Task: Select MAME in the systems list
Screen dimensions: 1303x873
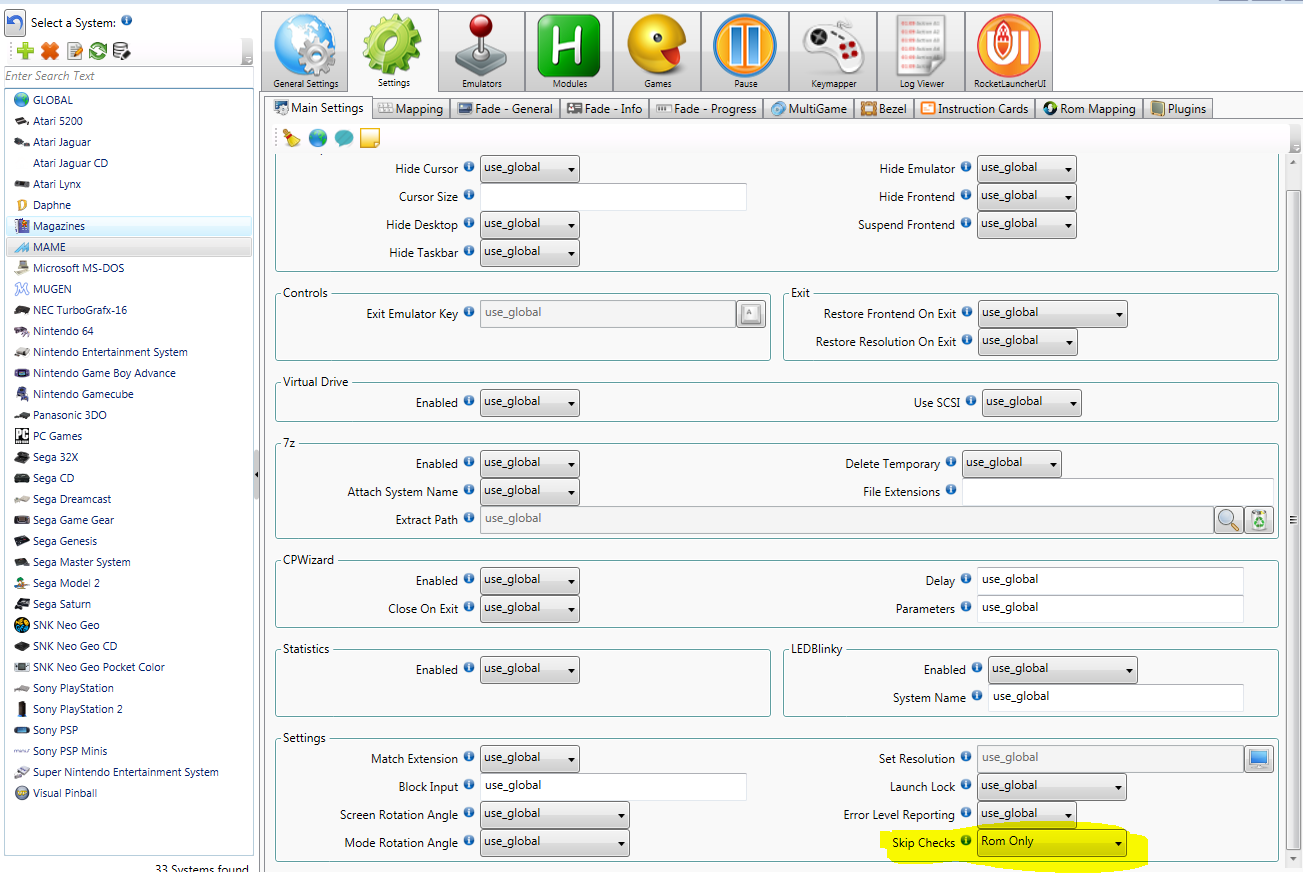Action: [x=49, y=247]
